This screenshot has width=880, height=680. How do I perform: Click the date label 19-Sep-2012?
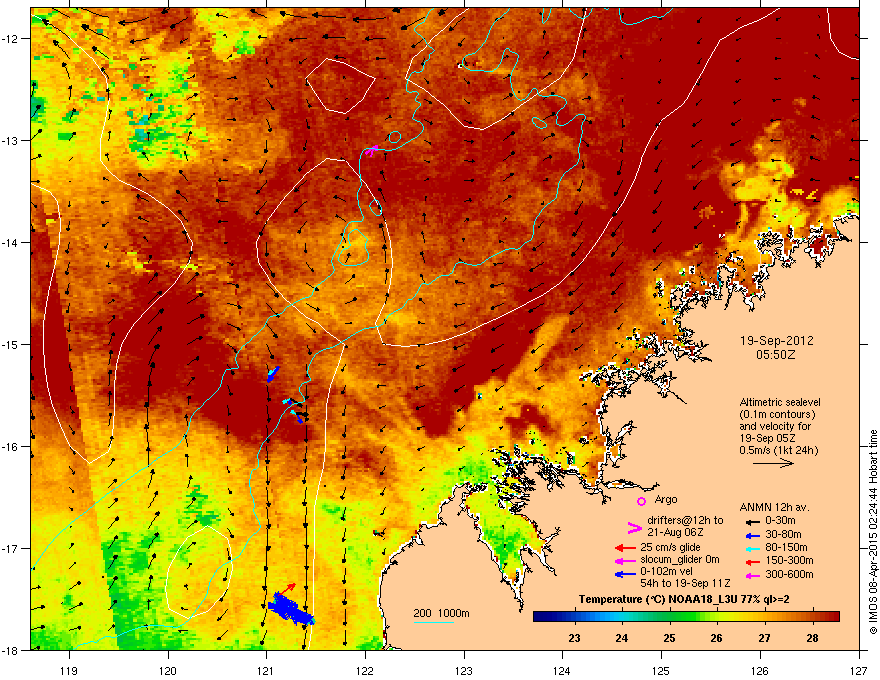(x=776, y=341)
